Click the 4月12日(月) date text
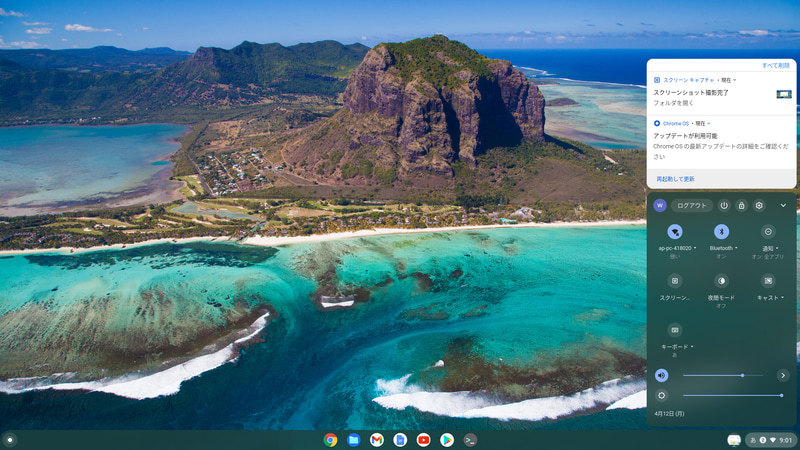 pos(669,414)
